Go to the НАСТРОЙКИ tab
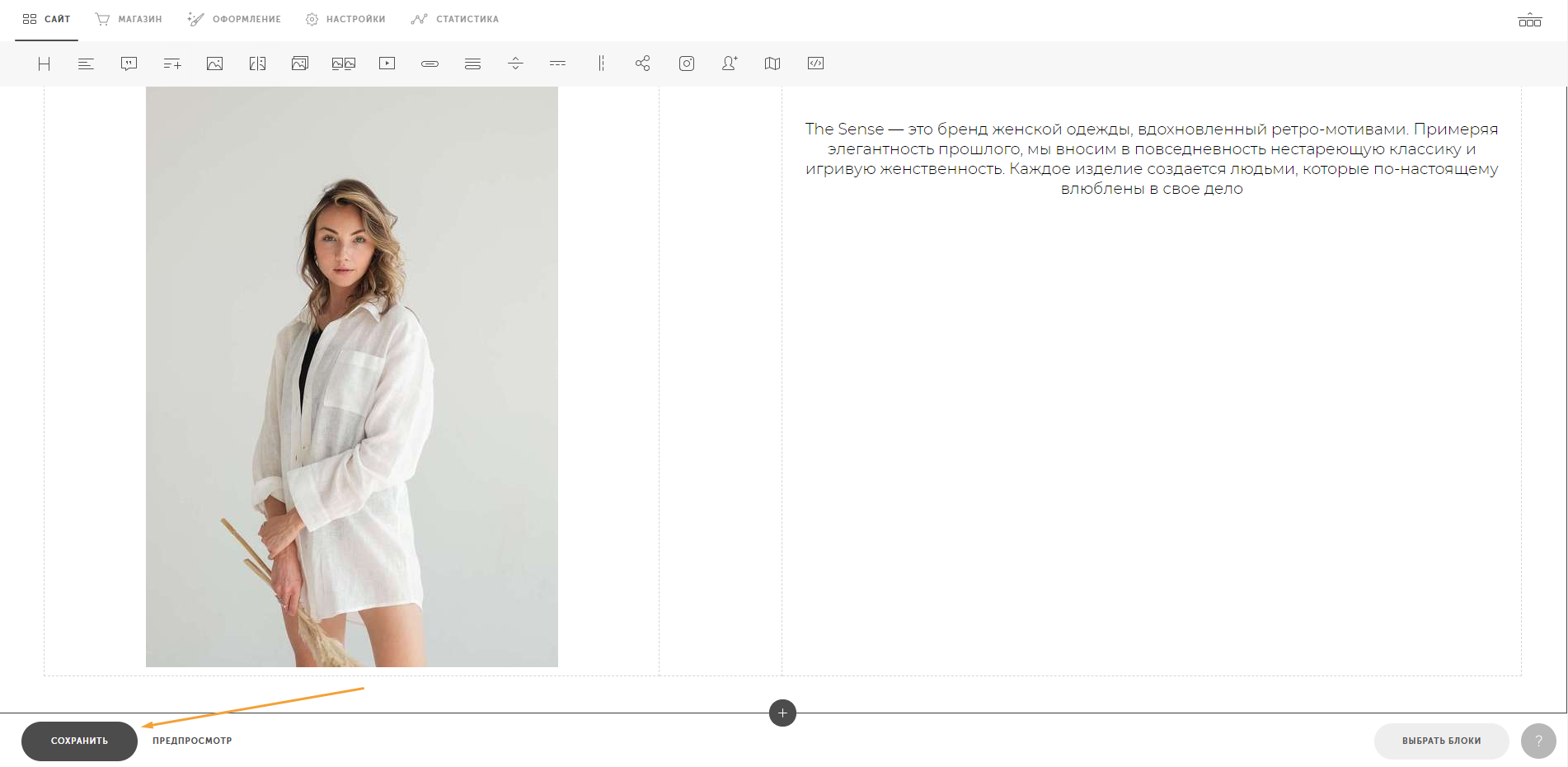Screen dimensions: 1568x767 [x=345, y=19]
